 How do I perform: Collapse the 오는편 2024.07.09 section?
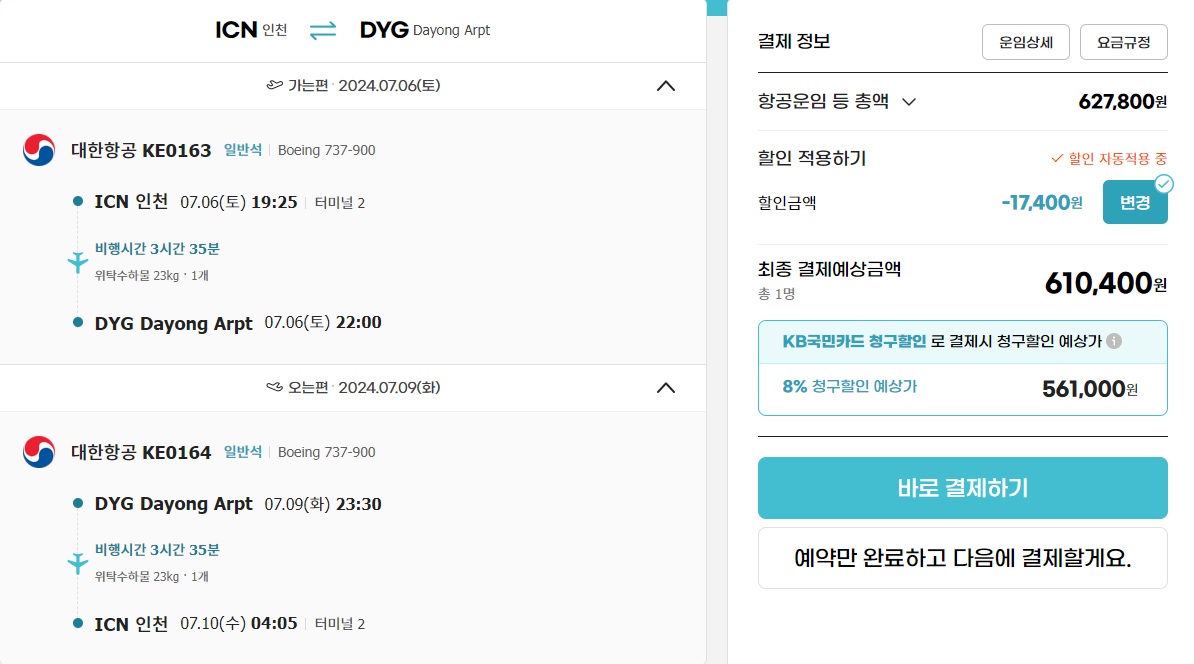coord(666,388)
